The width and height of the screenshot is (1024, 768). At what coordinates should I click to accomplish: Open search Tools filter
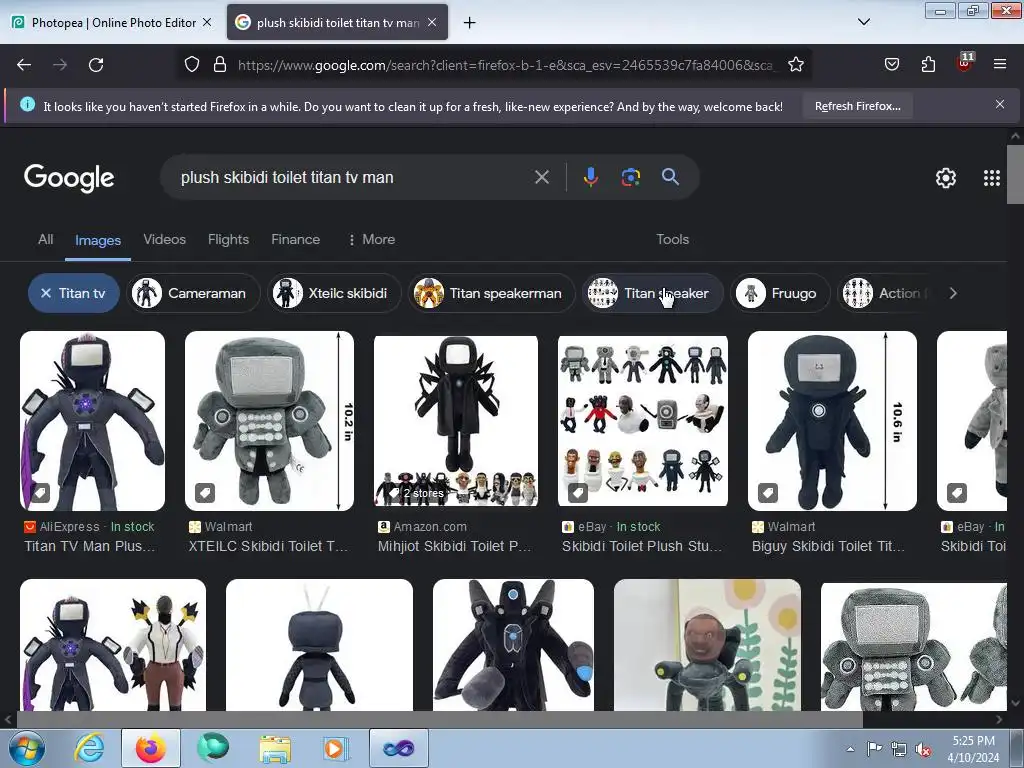tap(672, 239)
